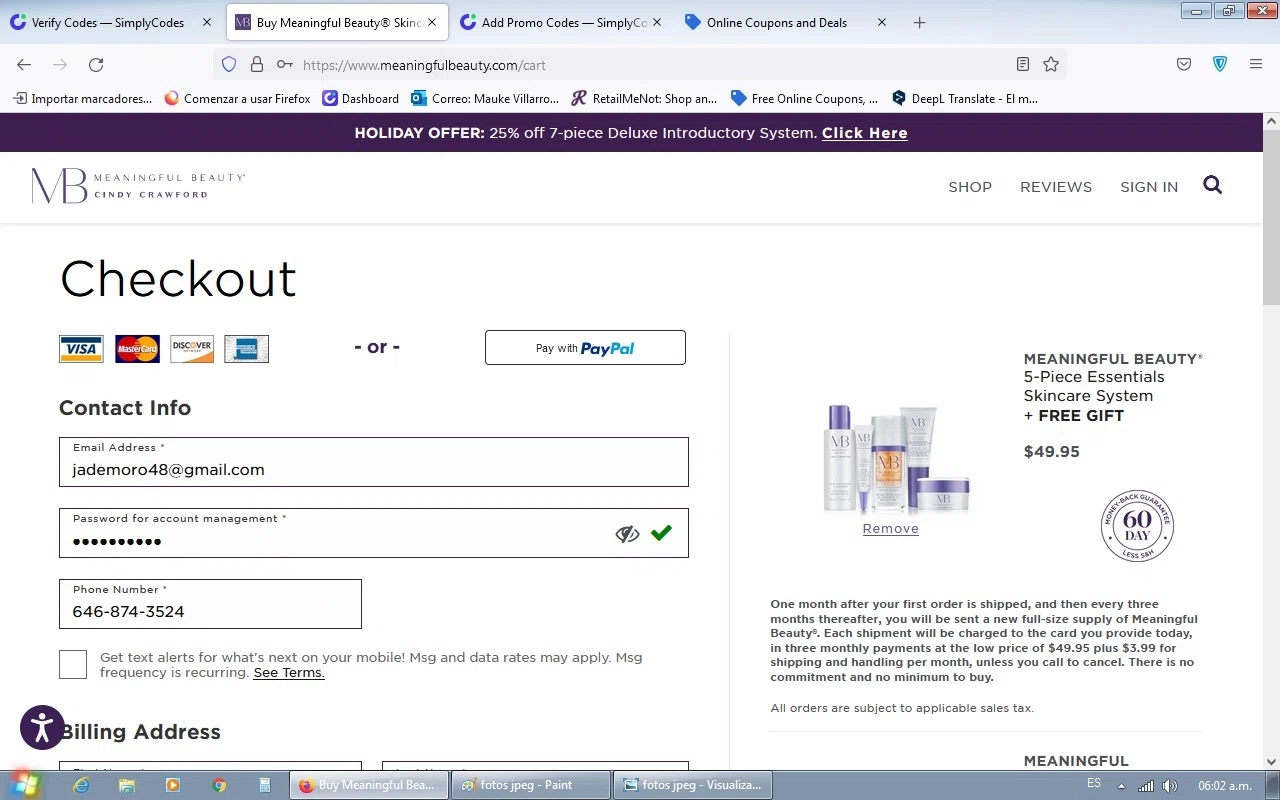Open the Pocket save icon
Image resolution: width=1280 pixels, height=800 pixels.
1184,64
